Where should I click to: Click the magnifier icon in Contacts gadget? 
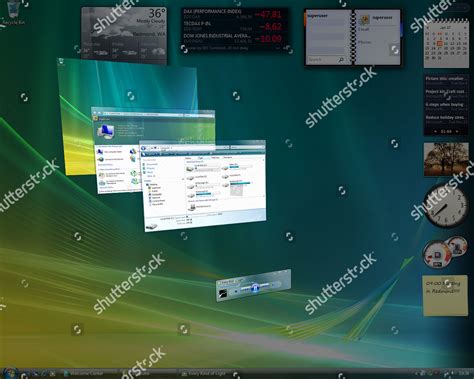click(x=341, y=60)
